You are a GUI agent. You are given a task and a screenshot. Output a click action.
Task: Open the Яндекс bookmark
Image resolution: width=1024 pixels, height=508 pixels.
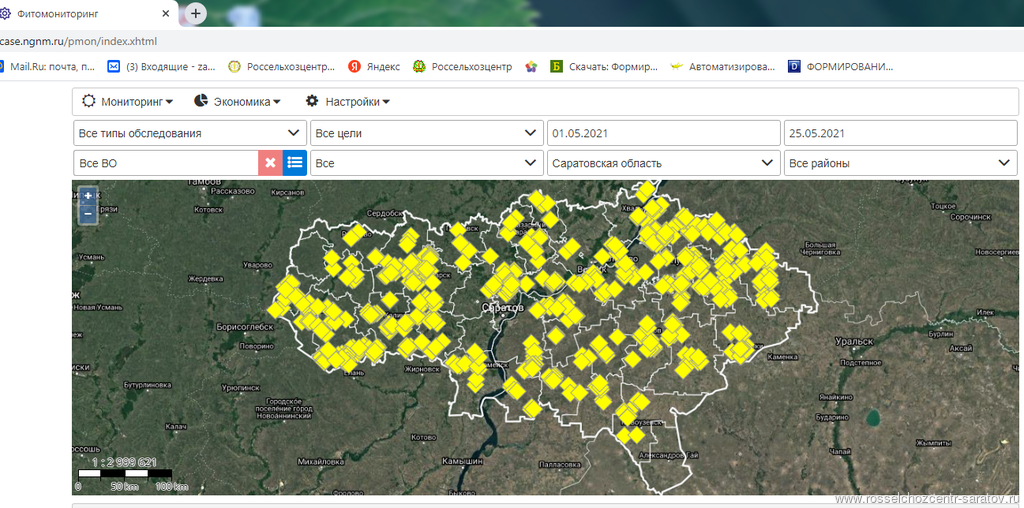(374, 66)
